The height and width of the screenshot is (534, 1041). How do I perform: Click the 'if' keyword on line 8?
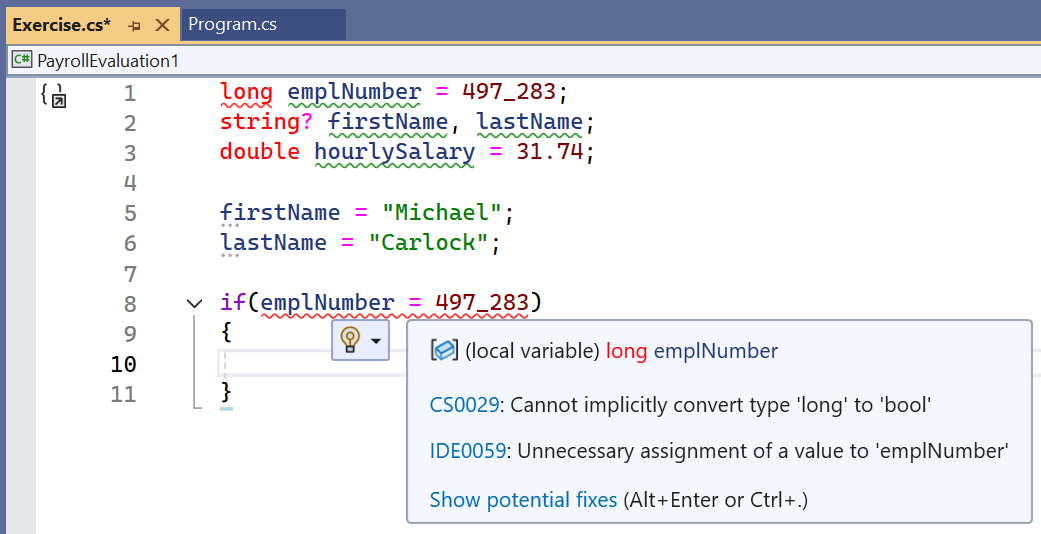233,304
